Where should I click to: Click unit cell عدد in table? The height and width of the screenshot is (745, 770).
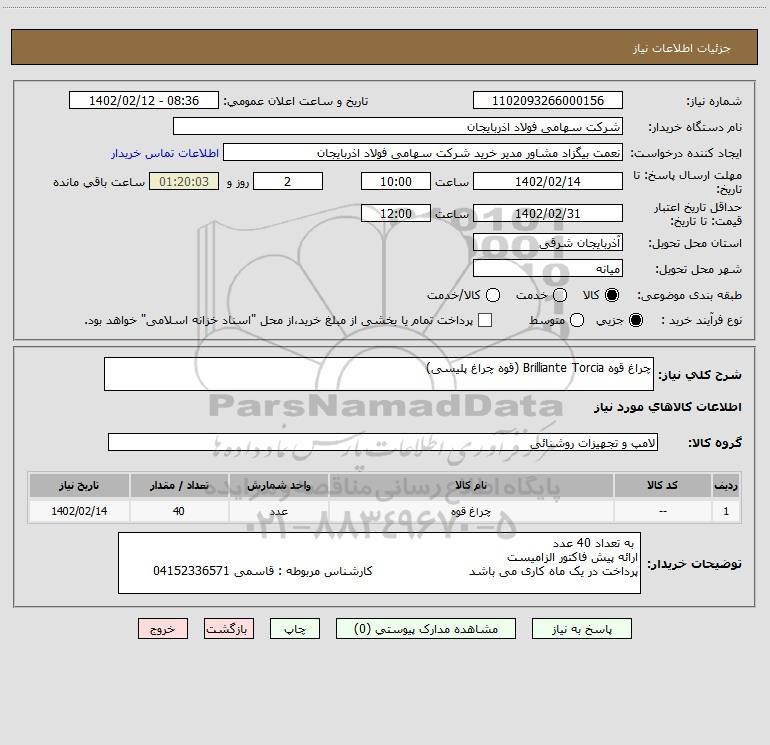tap(278, 511)
